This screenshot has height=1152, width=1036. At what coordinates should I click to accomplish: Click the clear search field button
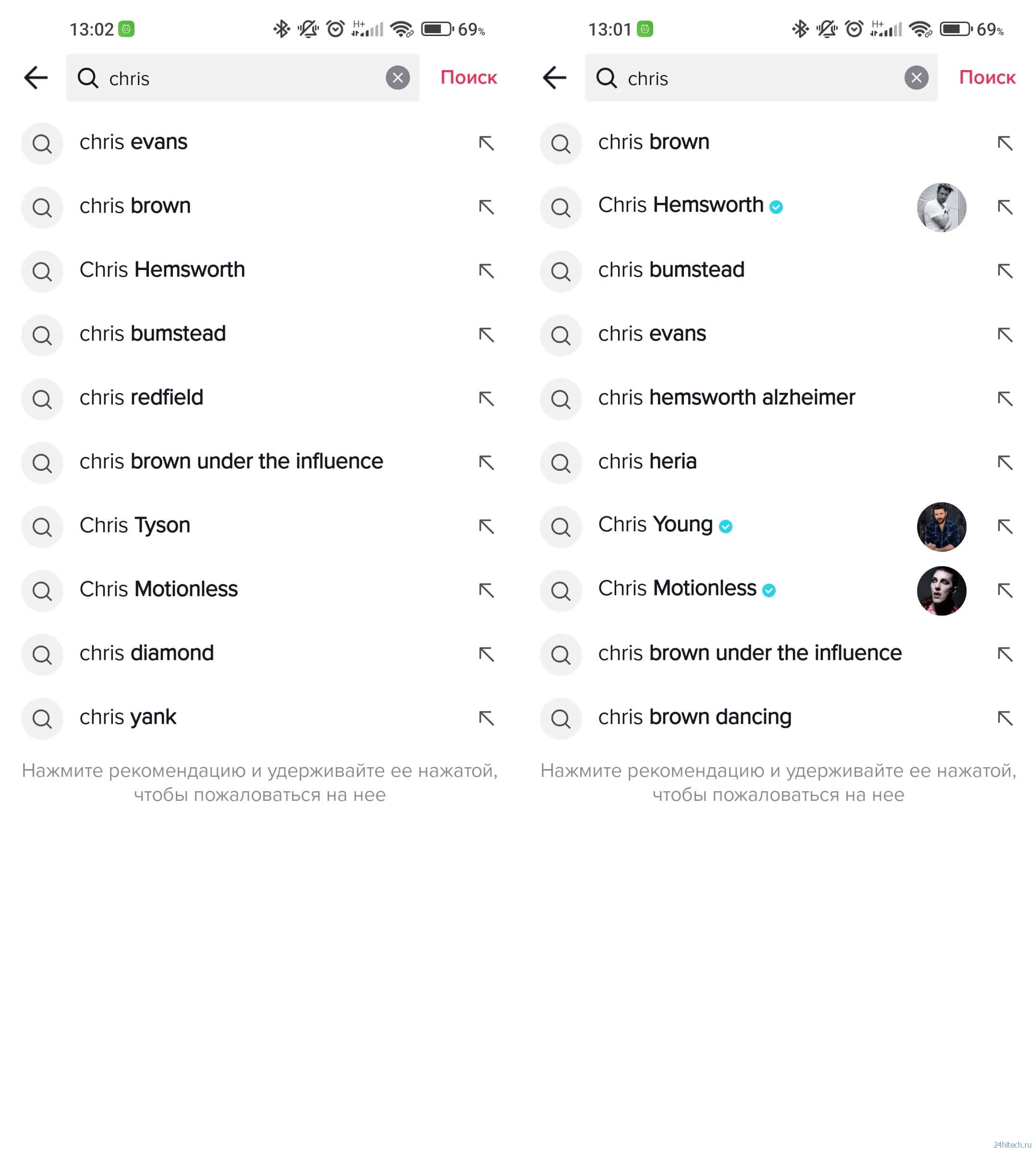tap(397, 78)
